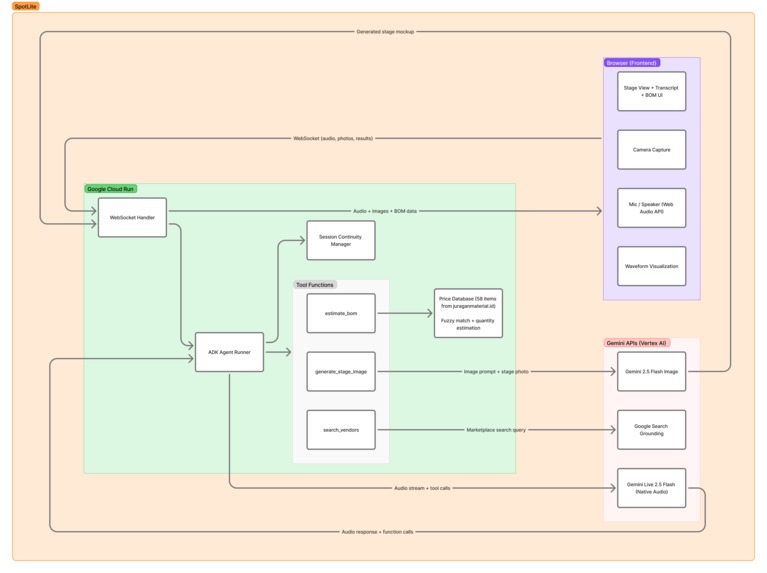Screen dimensions: 767x573
Task: Click 'Image prompt + stage photo' connector label
Action: [496, 371]
